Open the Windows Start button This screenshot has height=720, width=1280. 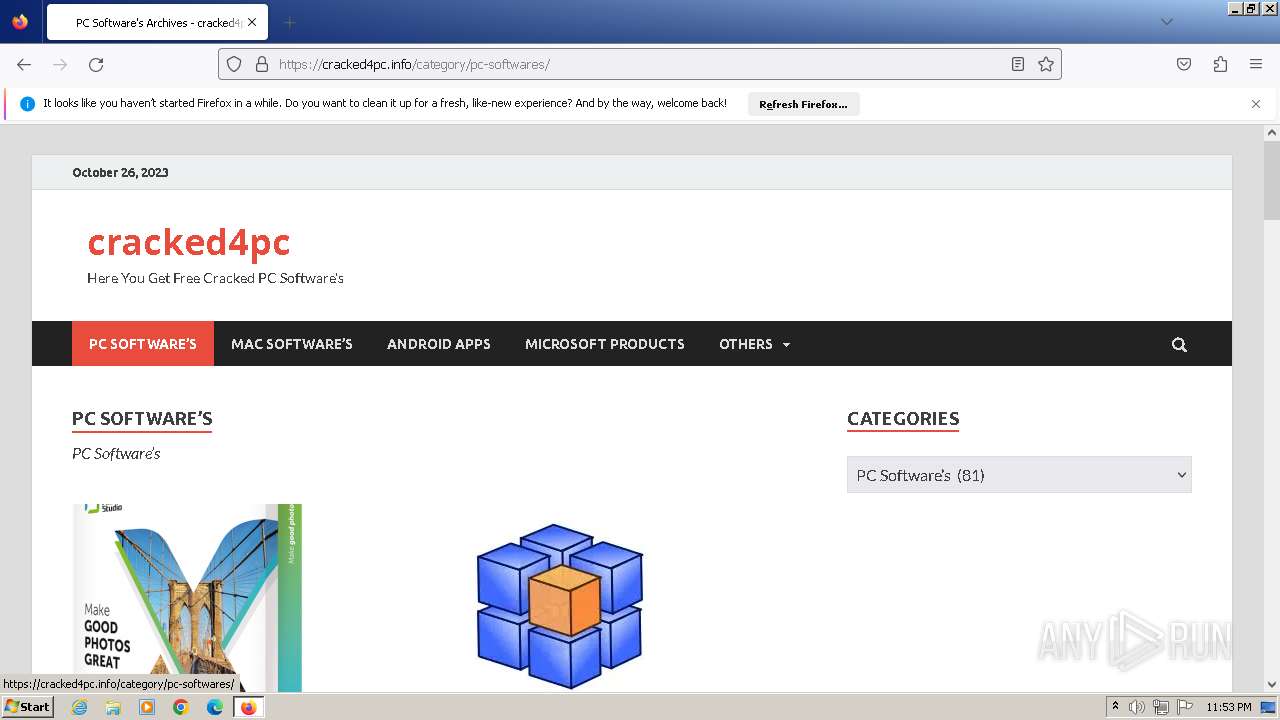27,707
